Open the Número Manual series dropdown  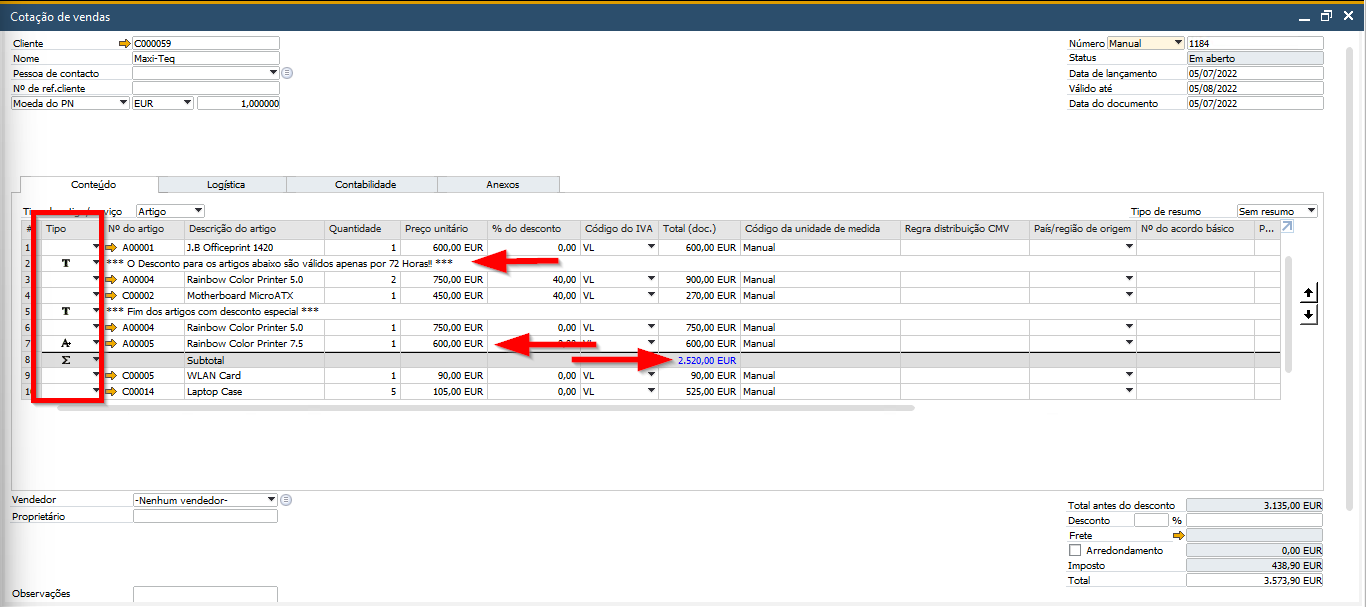pos(1178,44)
